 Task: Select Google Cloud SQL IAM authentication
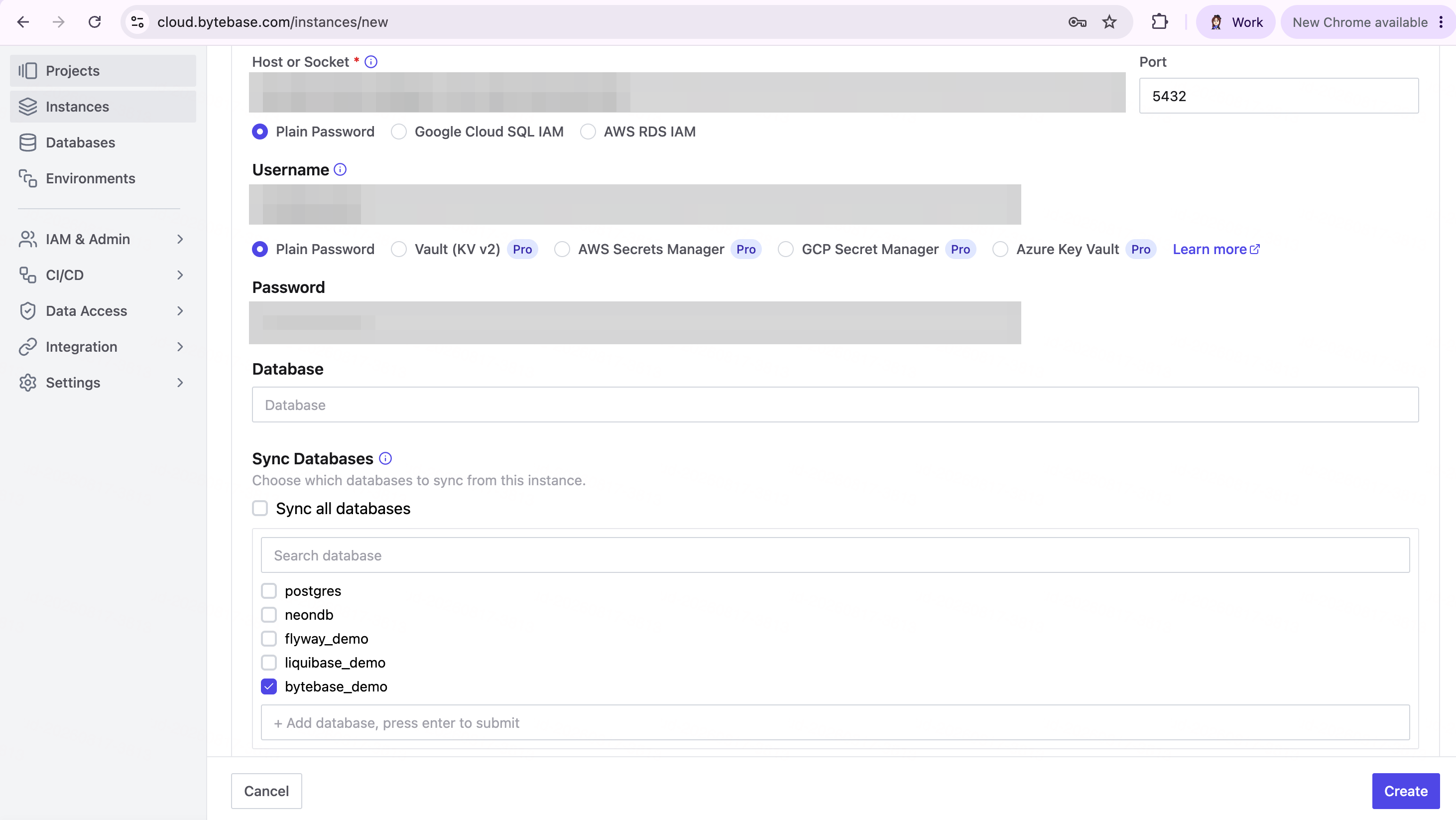tap(399, 132)
